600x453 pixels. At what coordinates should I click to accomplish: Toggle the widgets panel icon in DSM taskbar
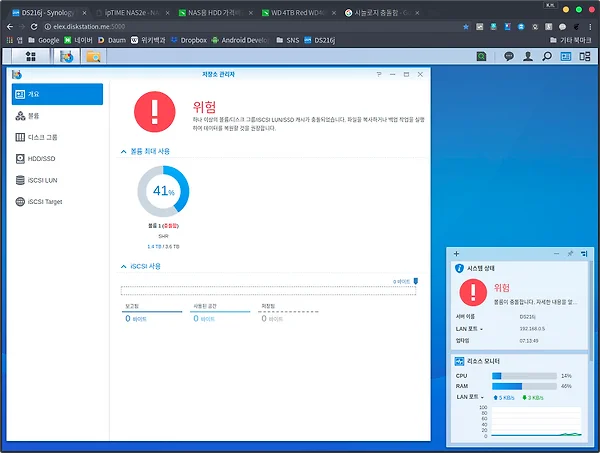(565, 57)
